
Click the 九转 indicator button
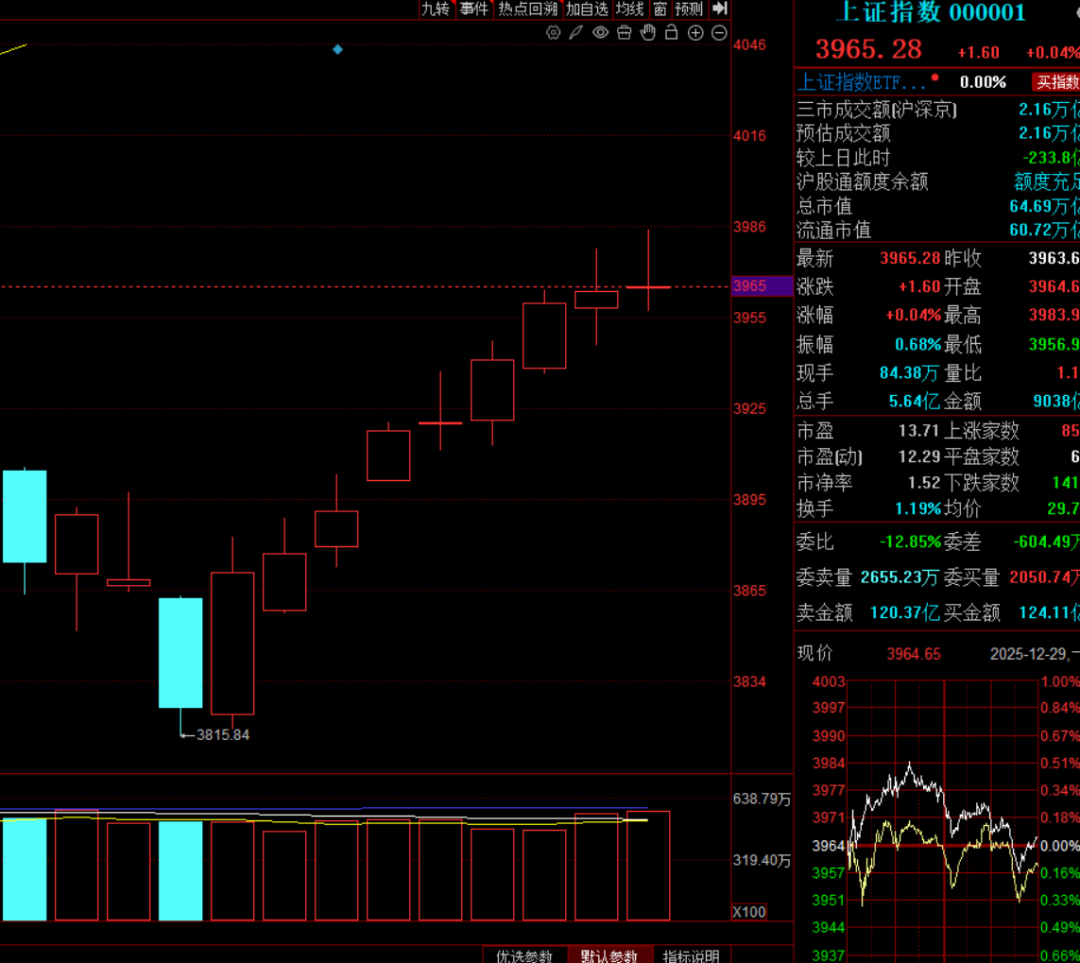[435, 9]
